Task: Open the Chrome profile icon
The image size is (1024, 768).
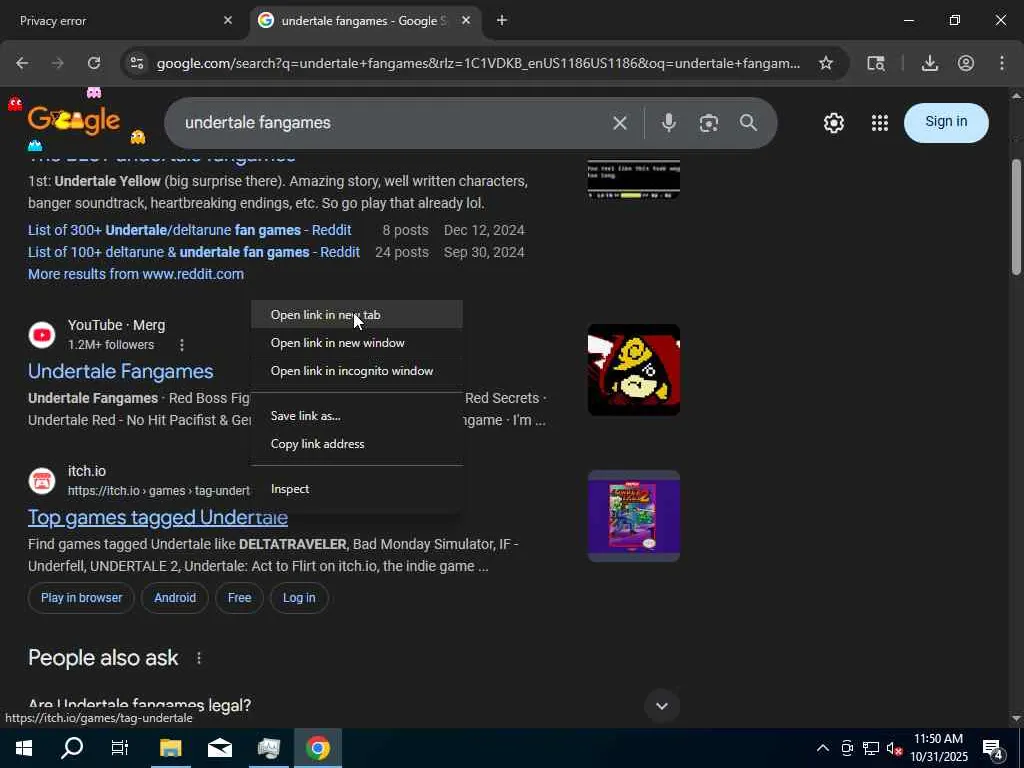Action: point(966,63)
